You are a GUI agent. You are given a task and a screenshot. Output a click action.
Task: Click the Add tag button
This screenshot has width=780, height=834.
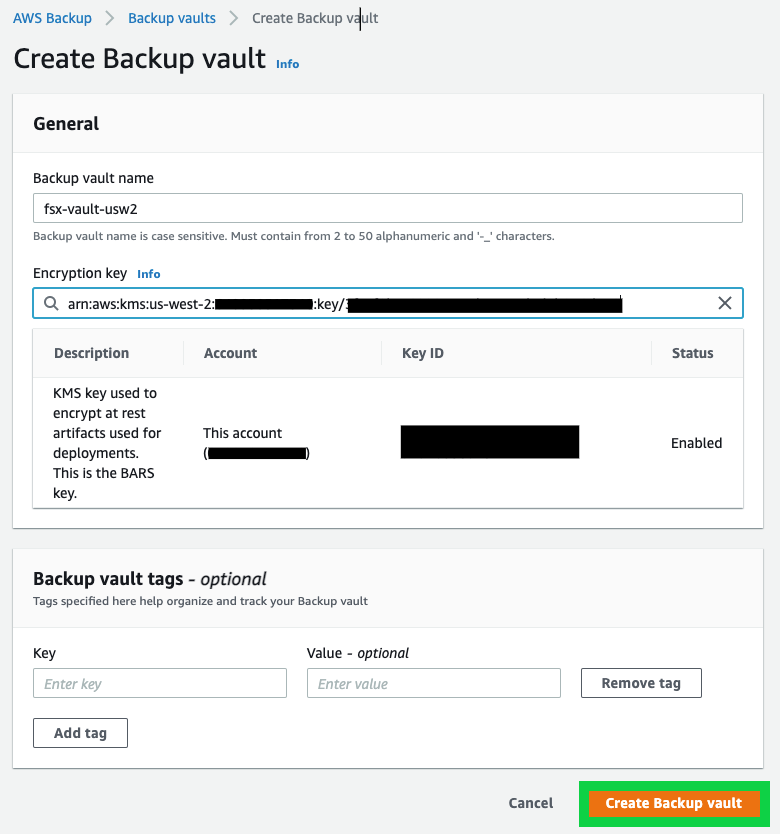coord(80,732)
